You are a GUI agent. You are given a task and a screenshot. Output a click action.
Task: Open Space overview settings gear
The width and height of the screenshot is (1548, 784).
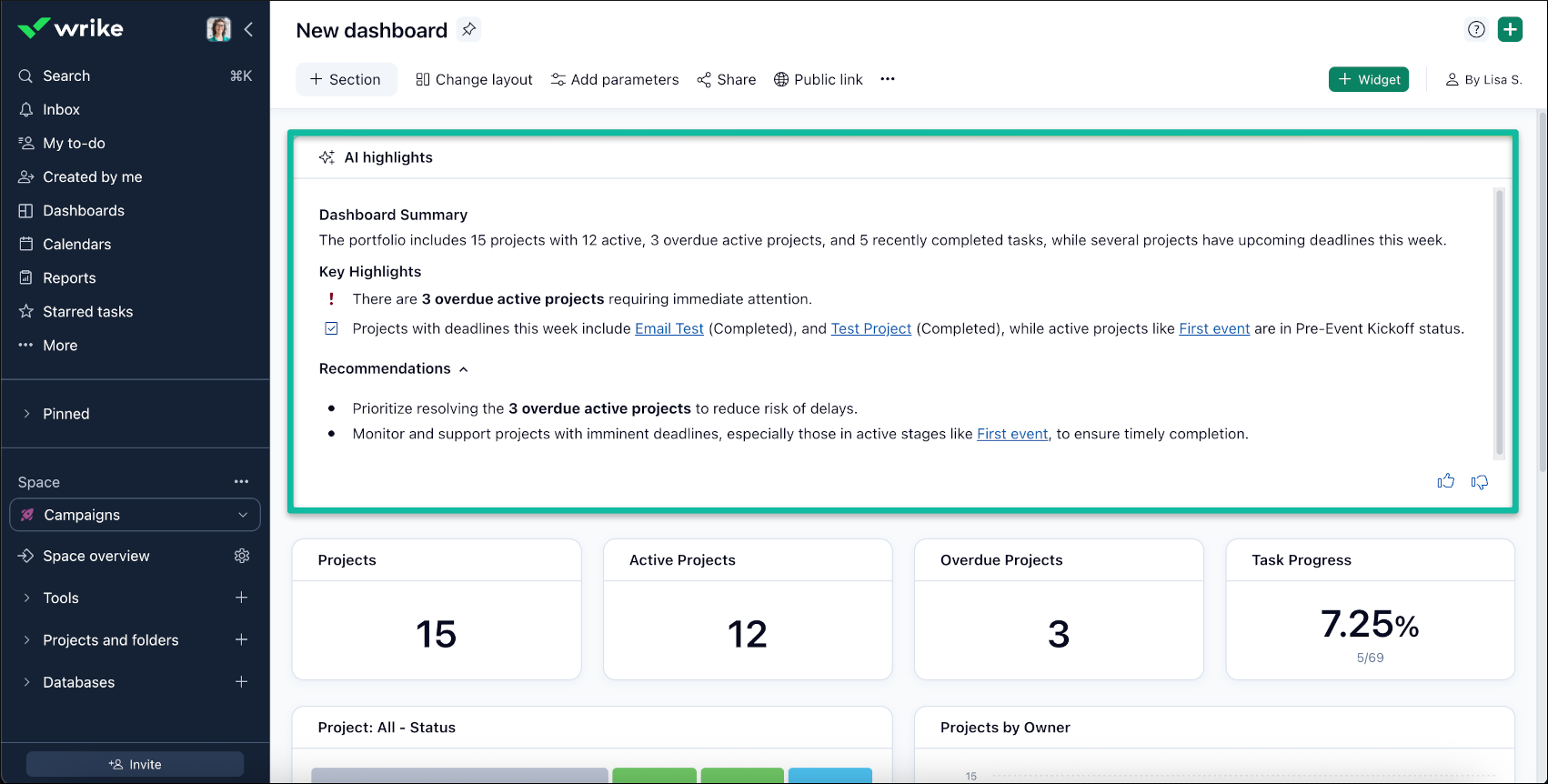point(241,556)
